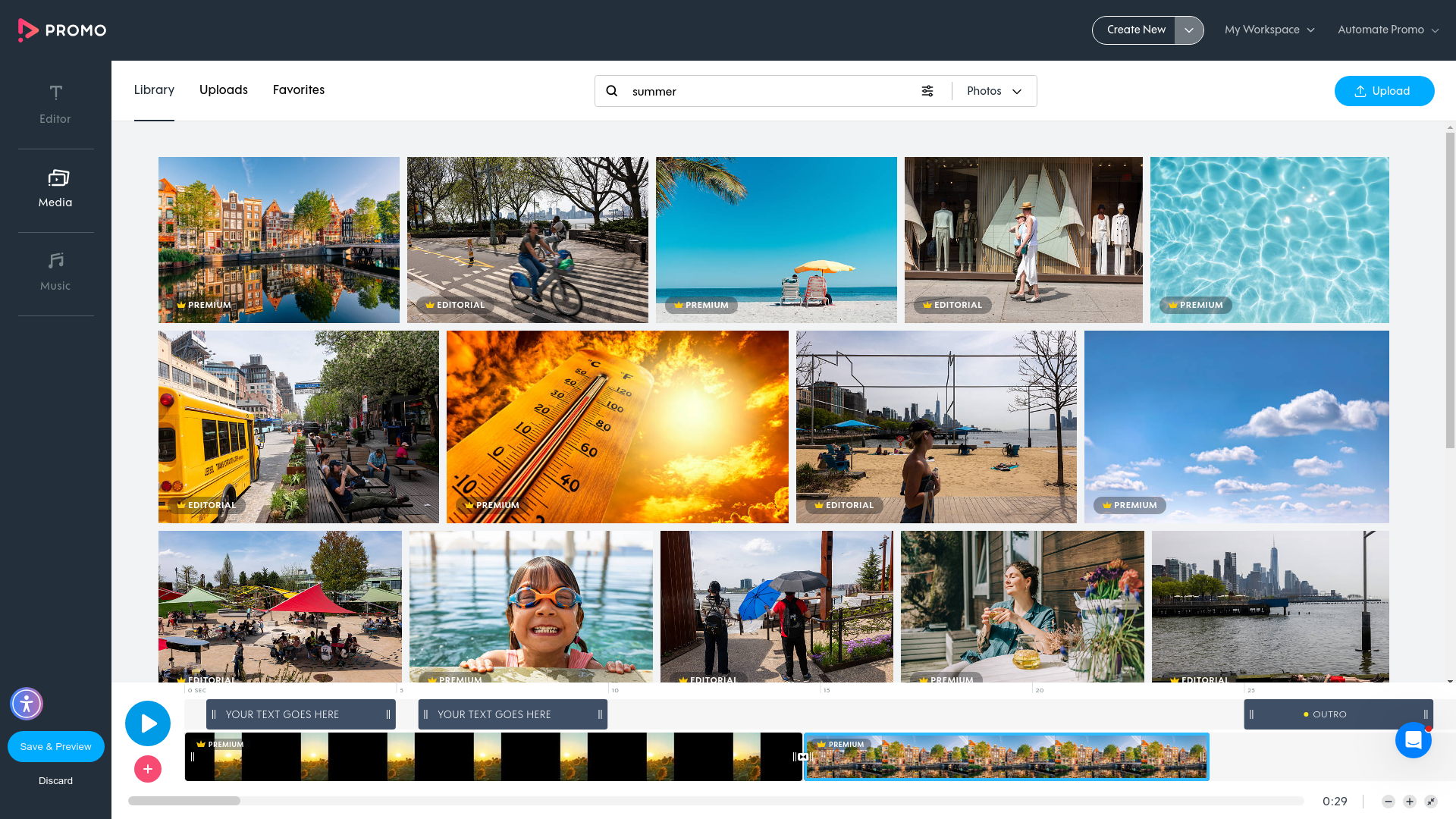Open the Music panel
The width and height of the screenshot is (1456, 819).
coord(55,271)
